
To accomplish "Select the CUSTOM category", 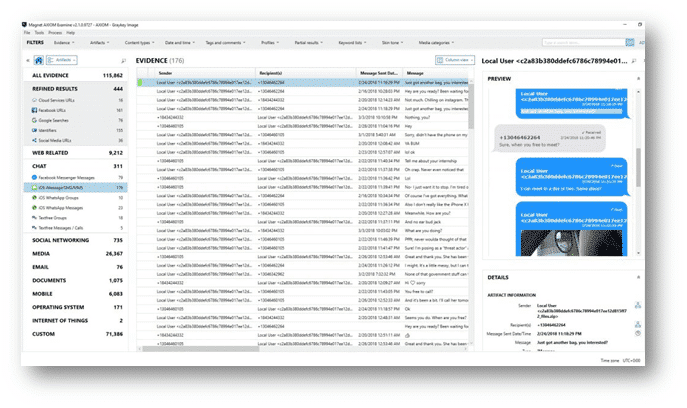I will pyautogui.click(x=76, y=334).
